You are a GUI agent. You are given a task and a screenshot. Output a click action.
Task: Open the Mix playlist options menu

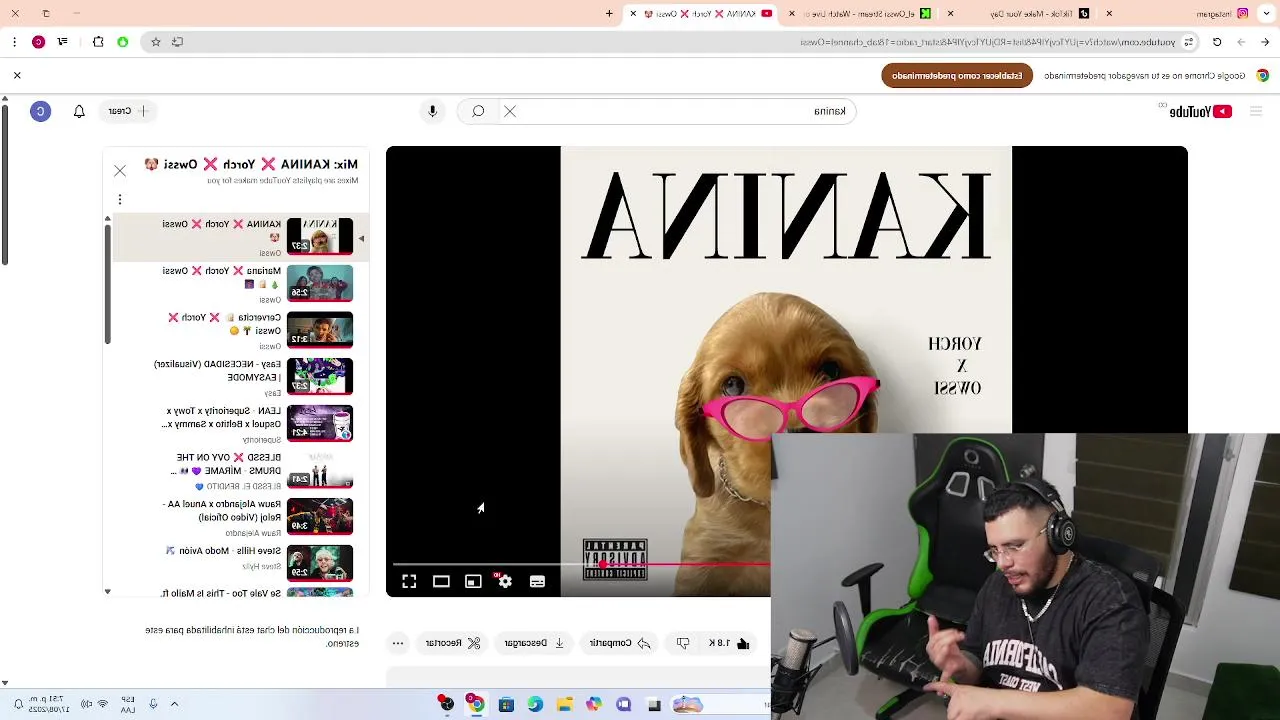120,199
